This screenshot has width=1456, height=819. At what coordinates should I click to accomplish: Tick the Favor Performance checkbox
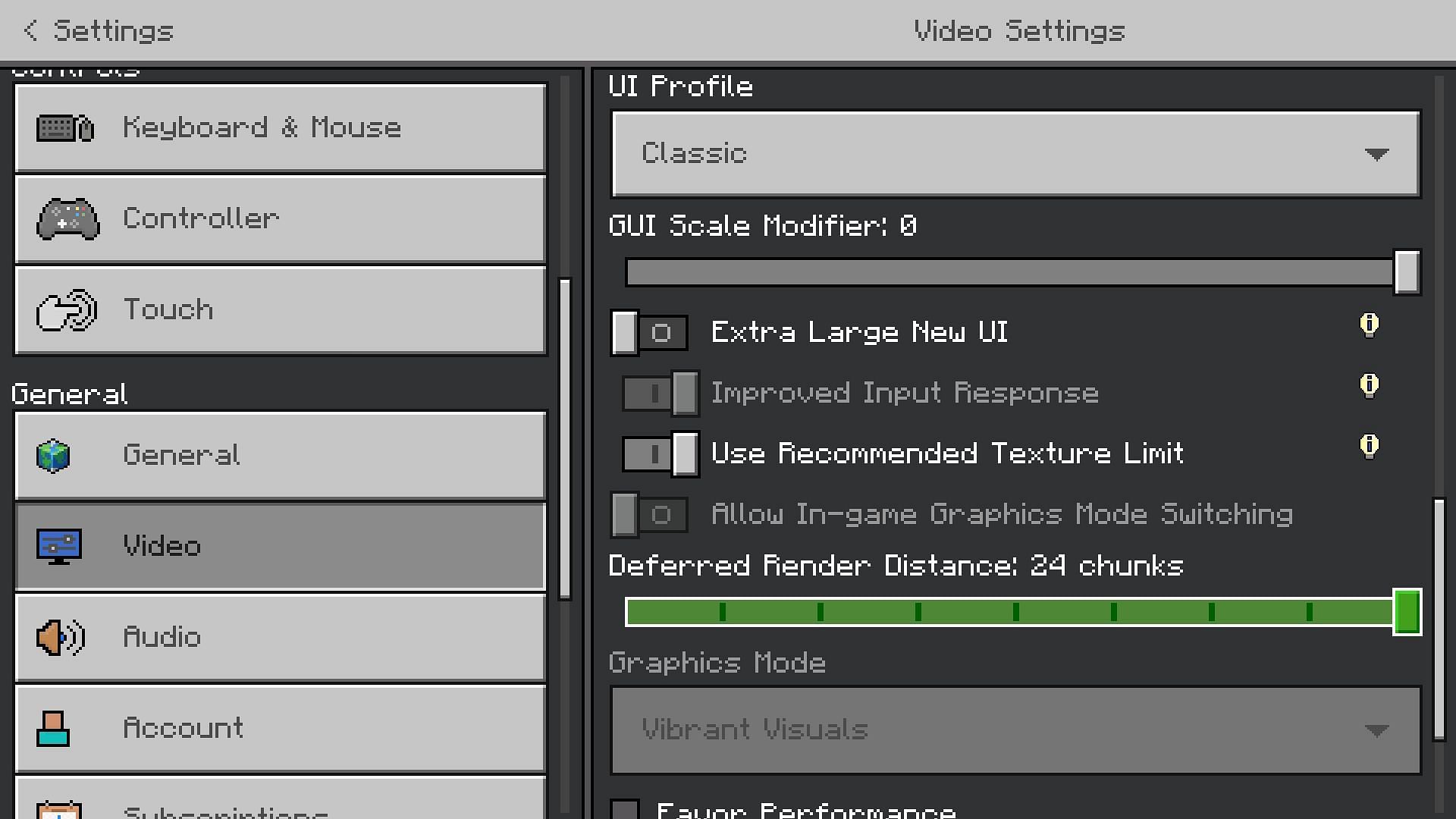point(626,808)
